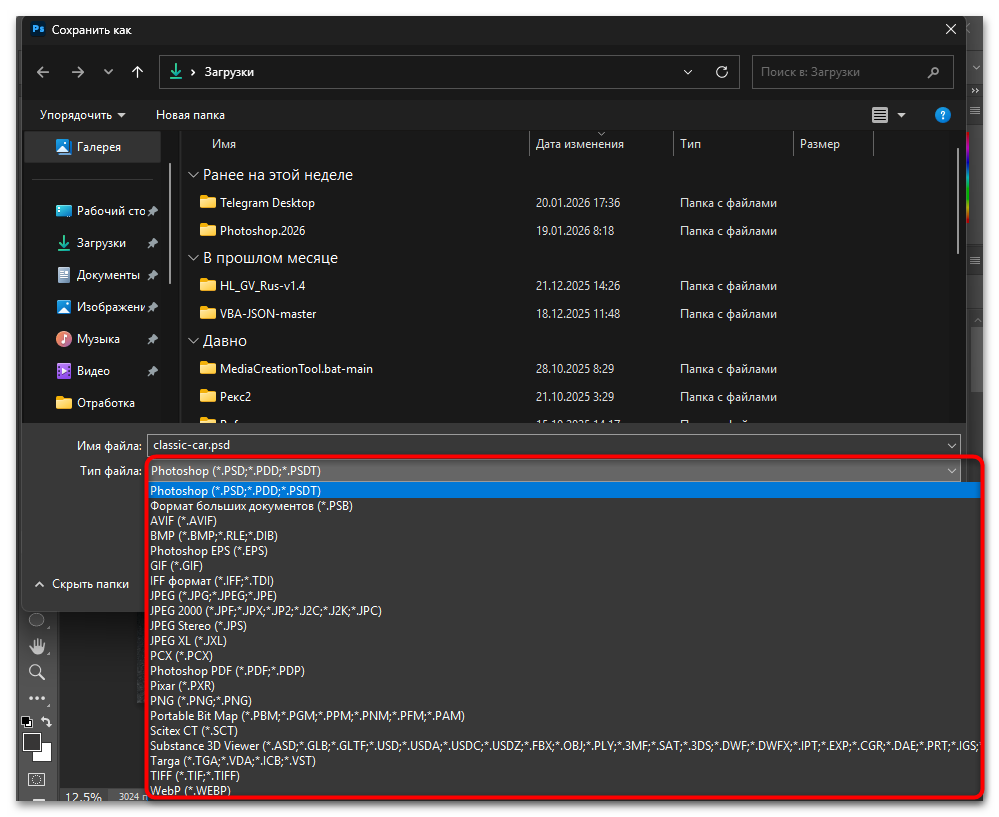Click the refresh button in address bar
999x817 pixels.
tap(722, 72)
